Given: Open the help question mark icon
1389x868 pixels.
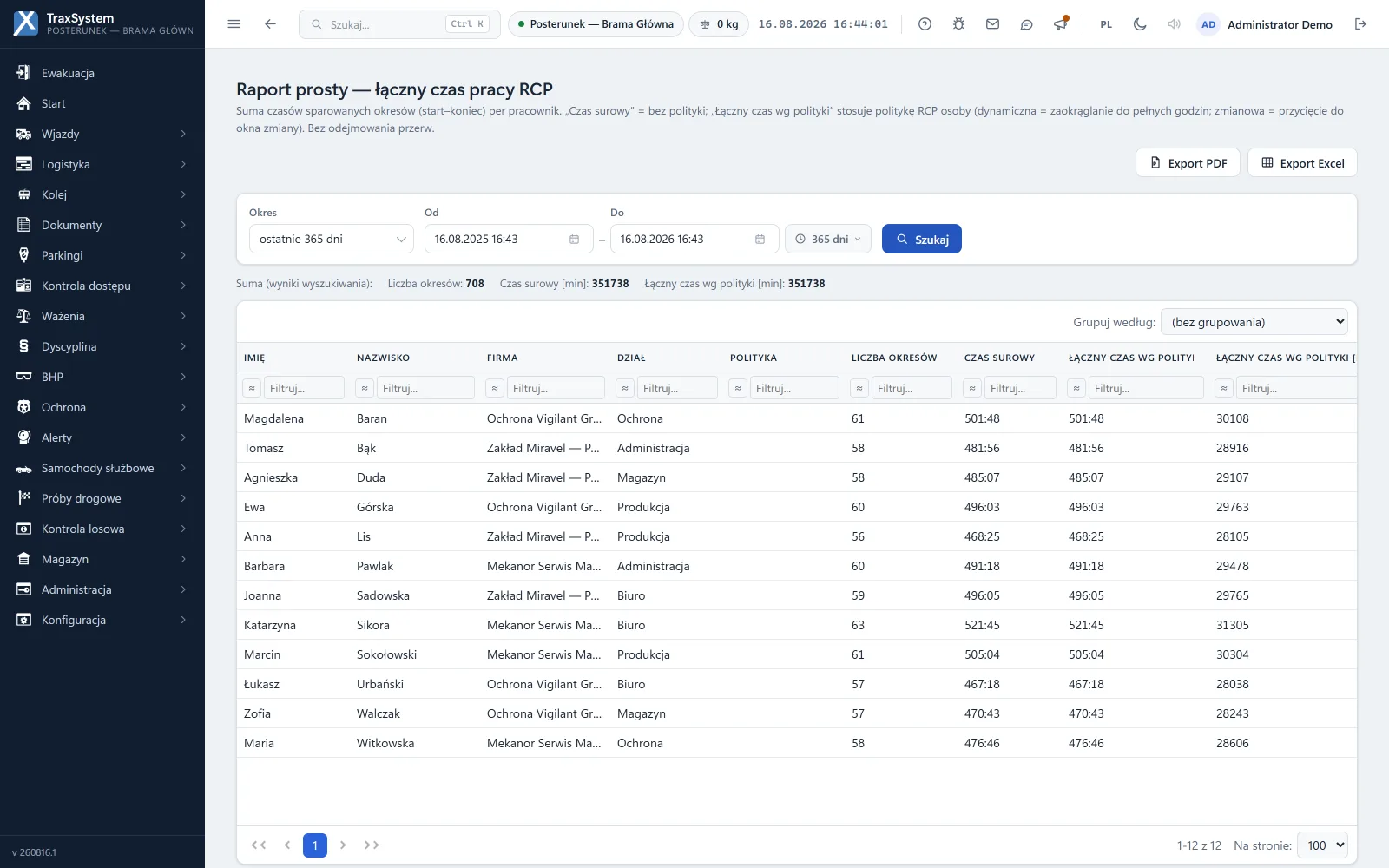Looking at the screenshot, I should tap(925, 24).
